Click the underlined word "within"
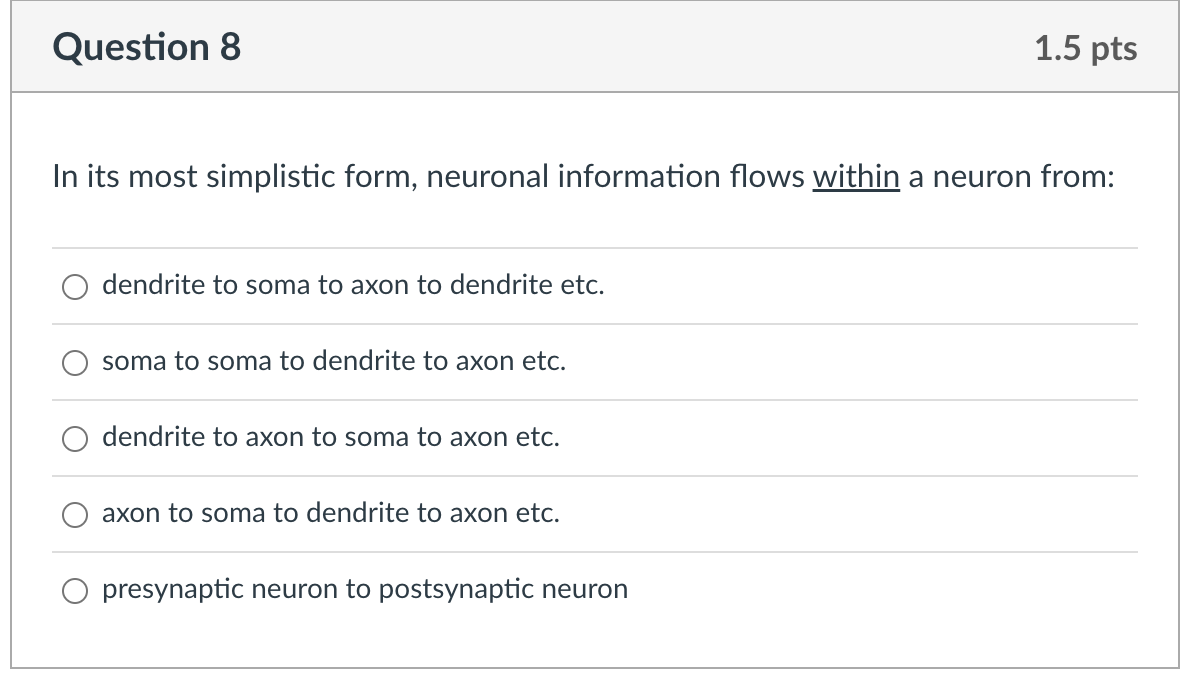The image size is (1202, 680). (x=856, y=177)
